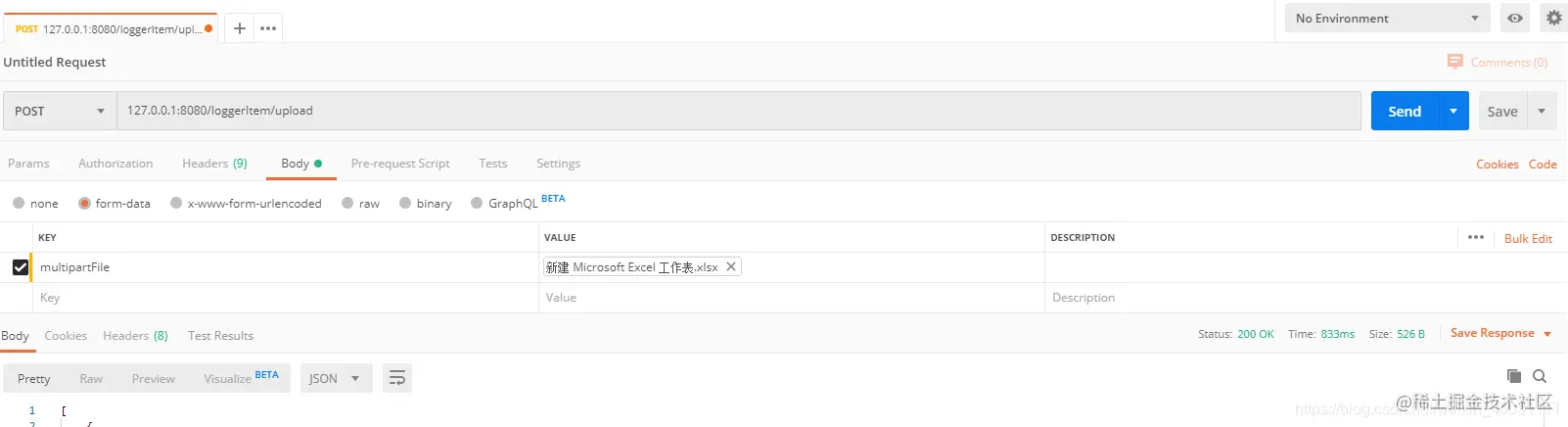
Task: Expand the JSON format dropdown
Action: pos(336,378)
